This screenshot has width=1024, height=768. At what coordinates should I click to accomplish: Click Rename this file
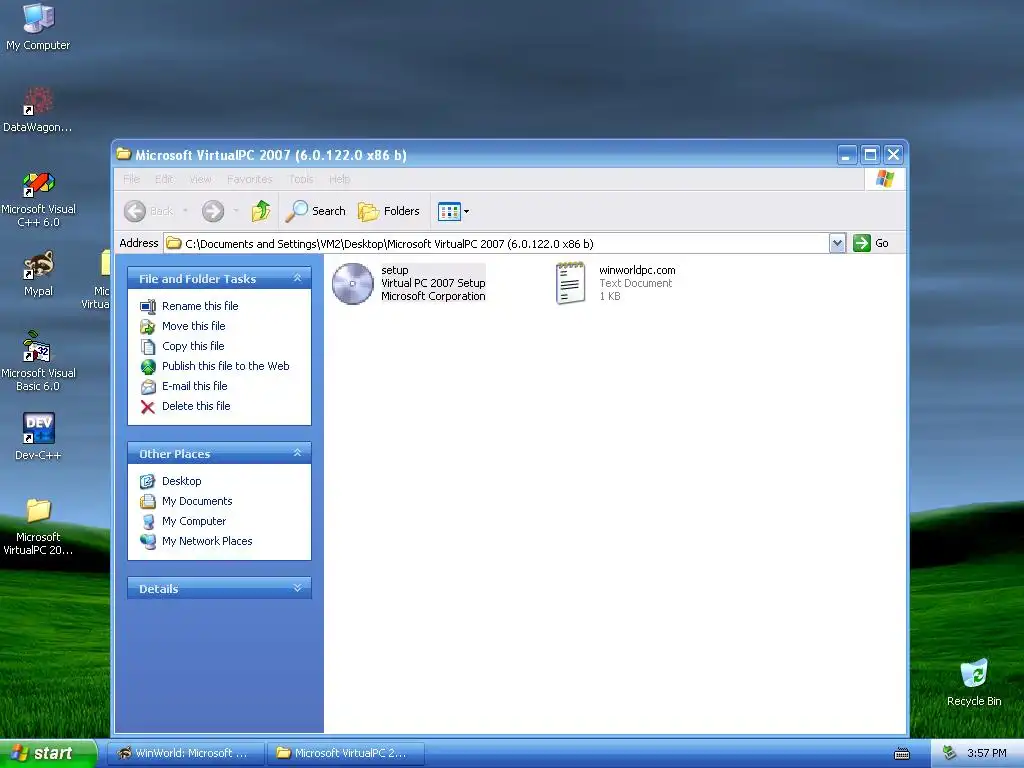coord(200,306)
